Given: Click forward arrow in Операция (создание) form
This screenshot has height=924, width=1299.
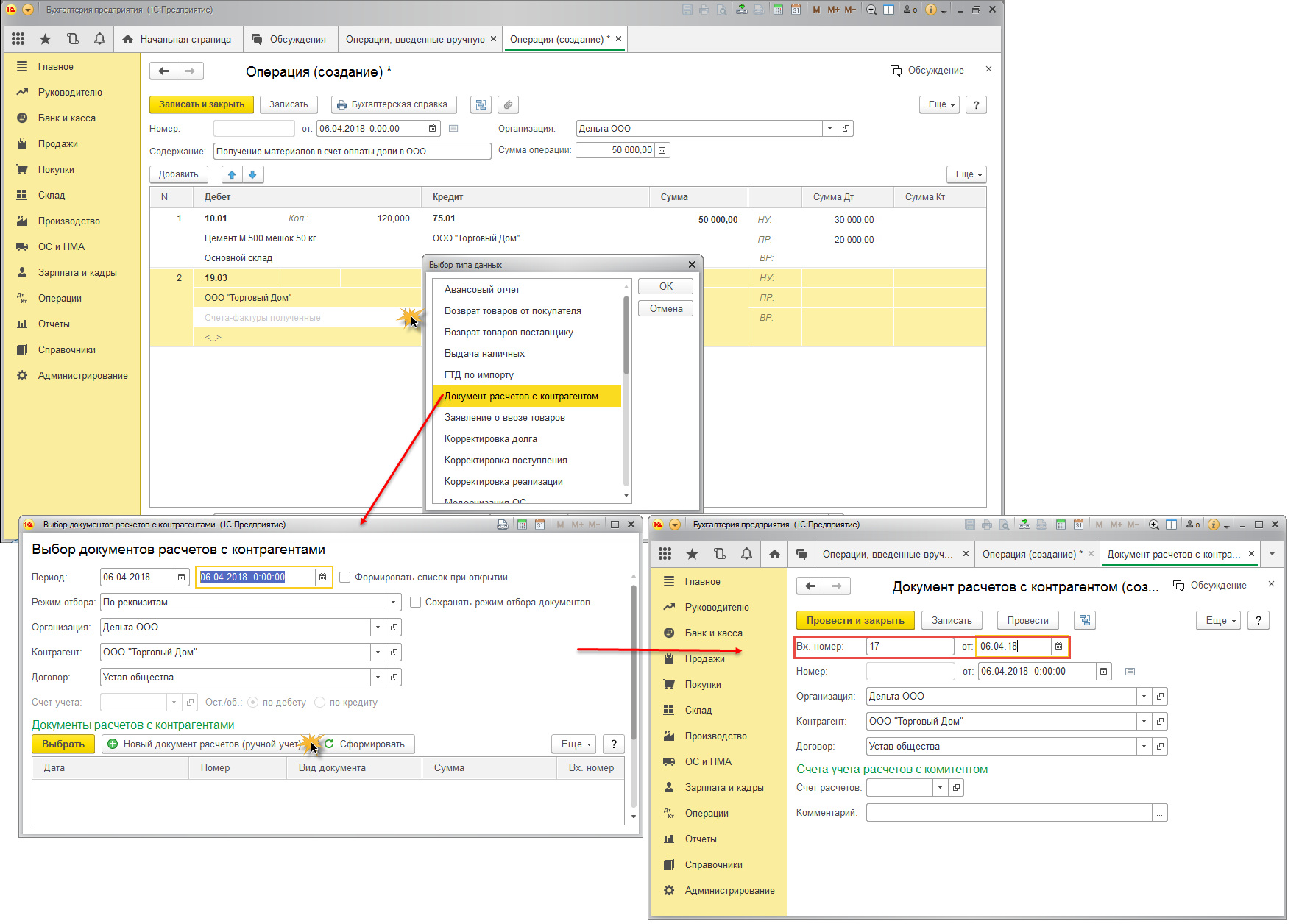Looking at the screenshot, I should coord(190,71).
